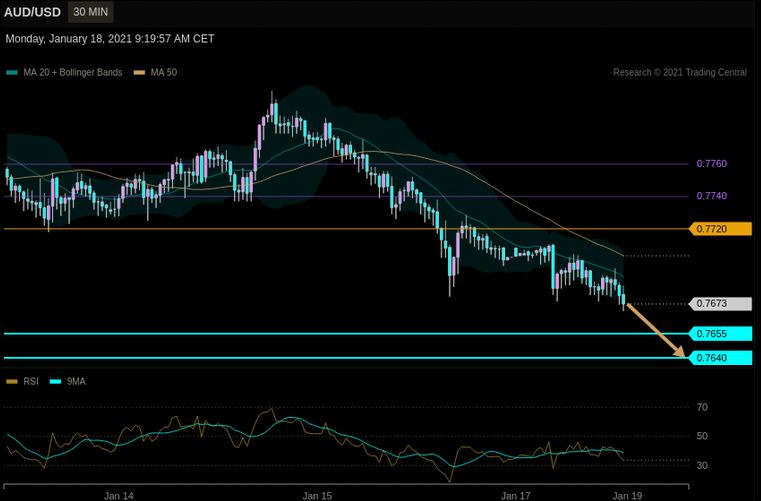Viewport: 761px width, 501px height.
Task: Select the 0.7655 support price tag
Action: point(720,334)
